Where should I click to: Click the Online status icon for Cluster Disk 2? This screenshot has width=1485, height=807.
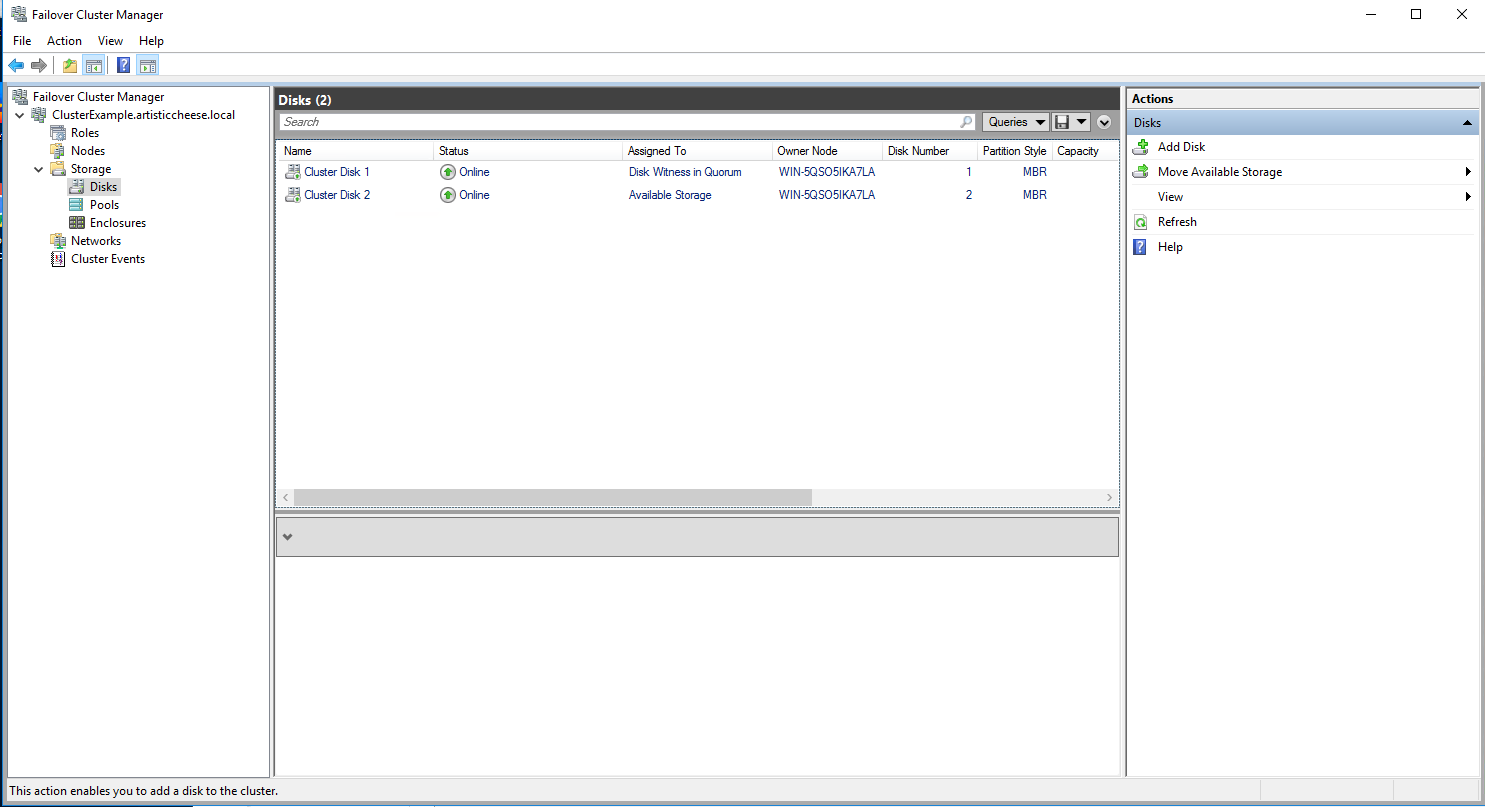(448, 195)
